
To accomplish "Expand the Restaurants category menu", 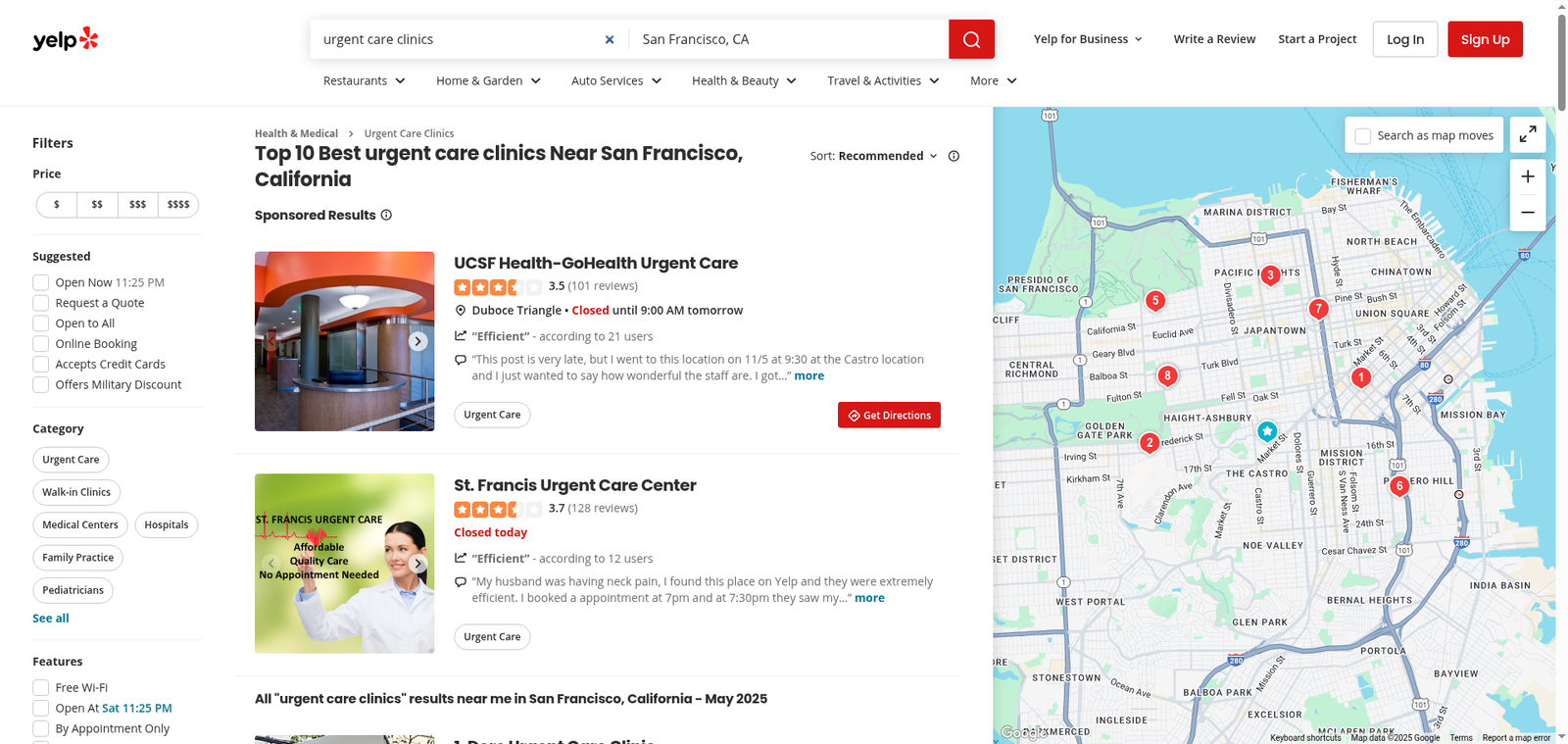I will click(x=365, y=80).
